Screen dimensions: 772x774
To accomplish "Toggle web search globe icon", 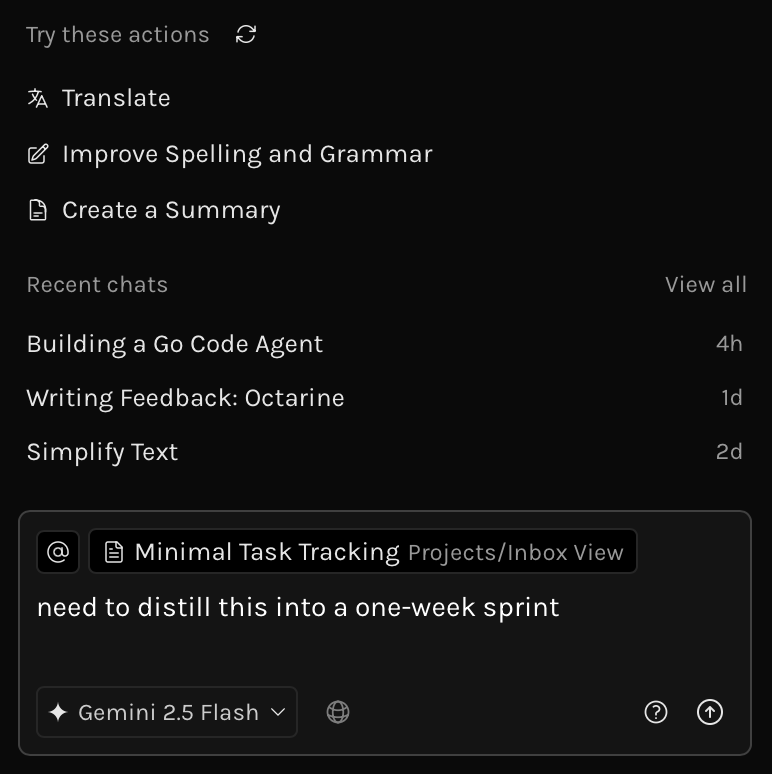I will click(x=338, y=712).
